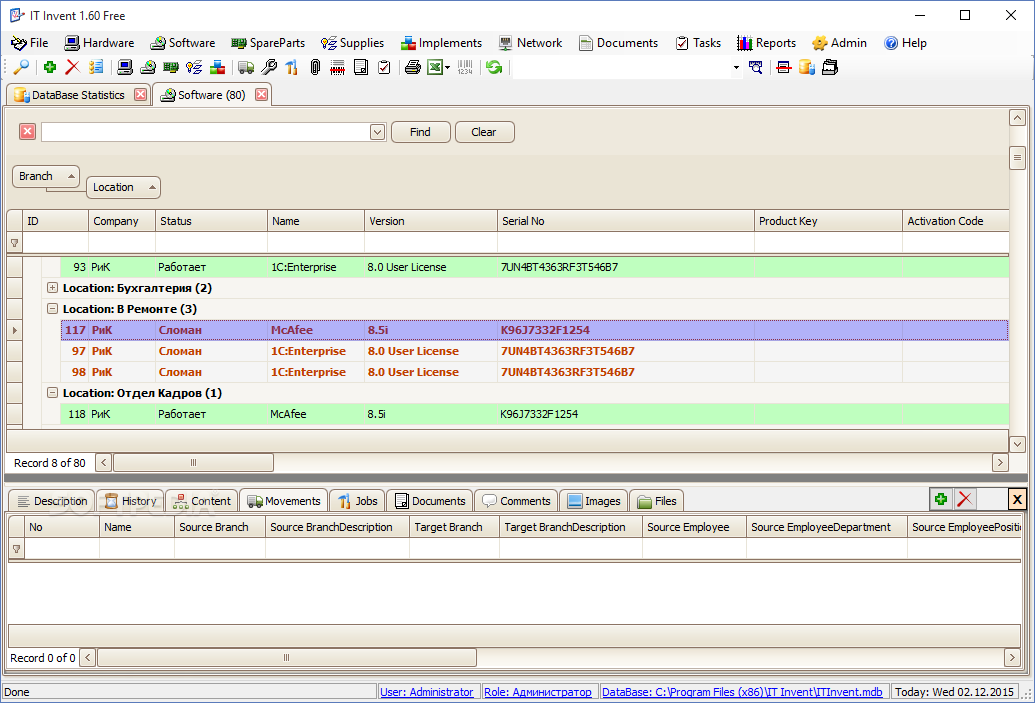
Task: Click the green refresh arrows icon
Action: [x=494, y=67]
